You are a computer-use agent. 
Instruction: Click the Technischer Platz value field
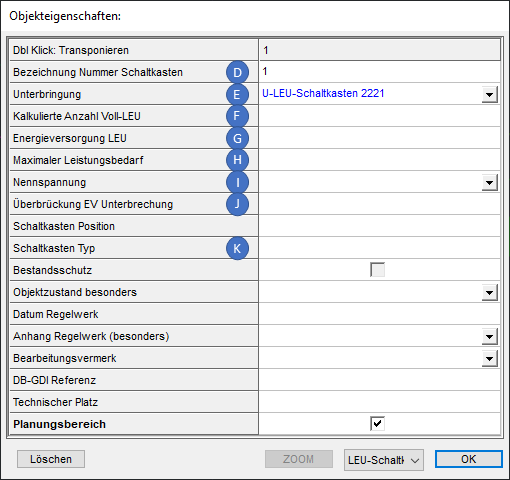click(x=380, y=402)
